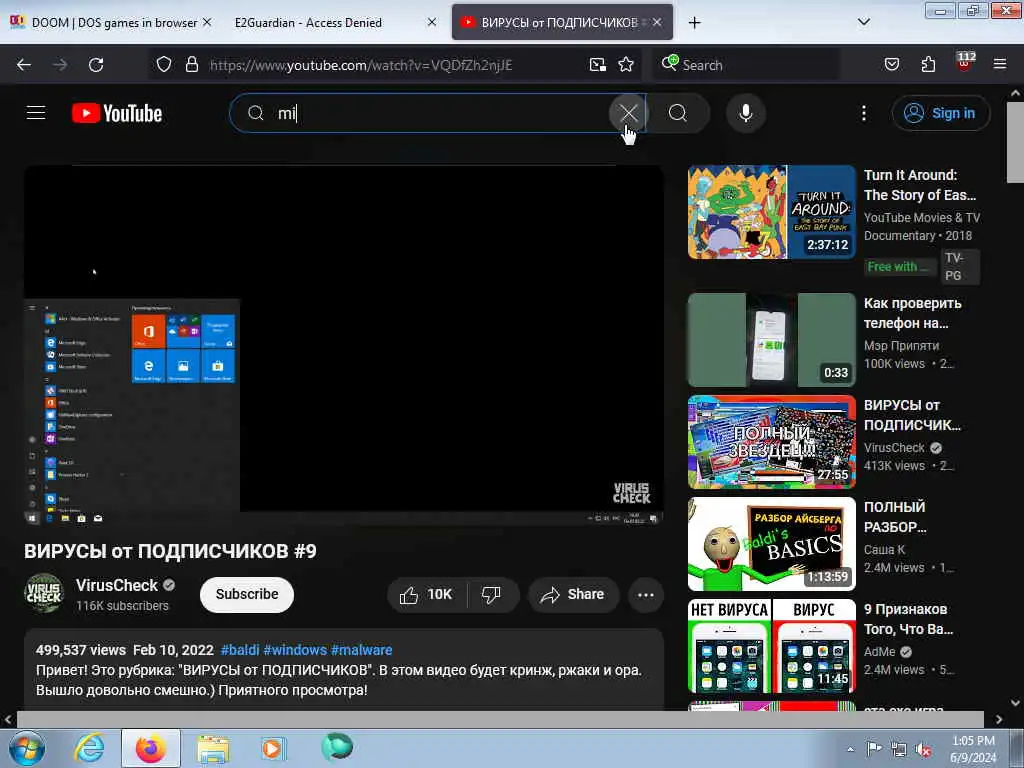Like the video with thumbs up
1024x768 pixels.
point(428,594)
